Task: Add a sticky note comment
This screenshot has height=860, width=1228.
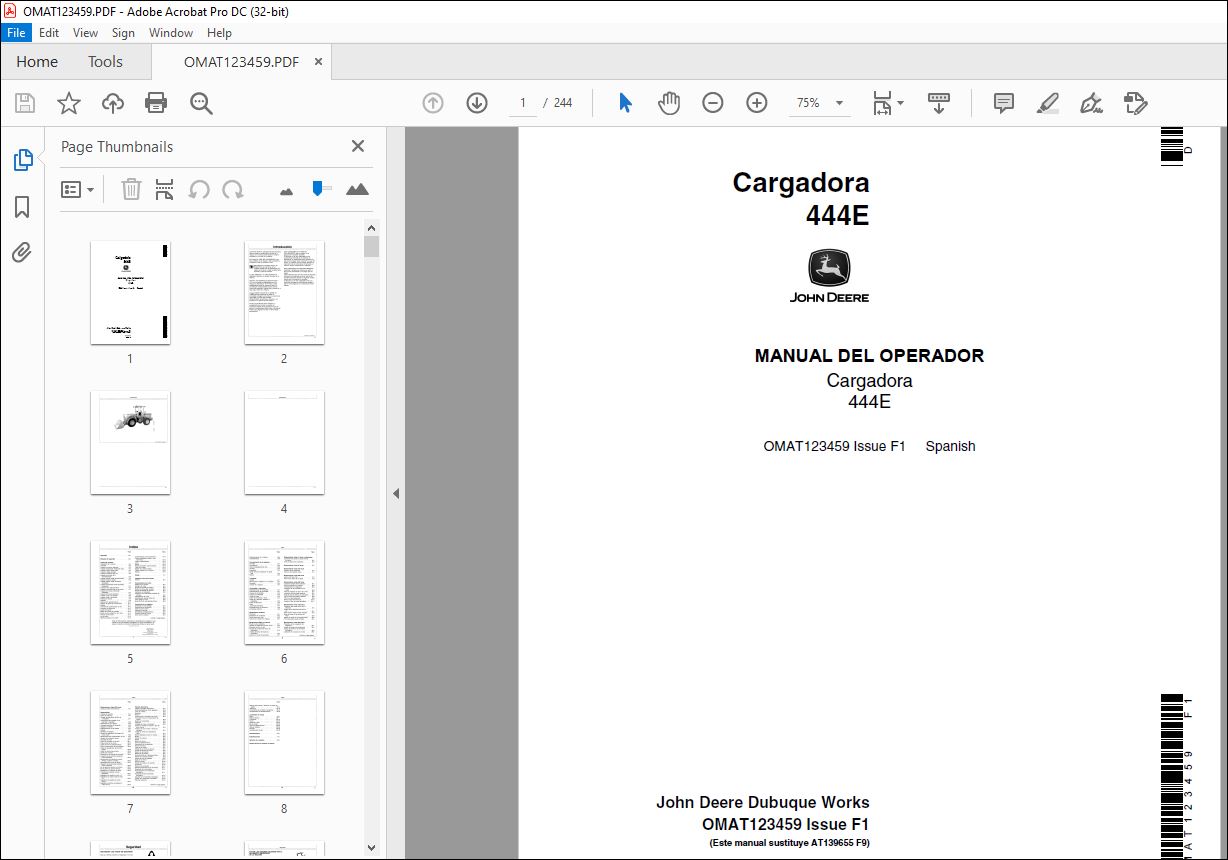Action: pyautogui.click(x=1004, y=103)
